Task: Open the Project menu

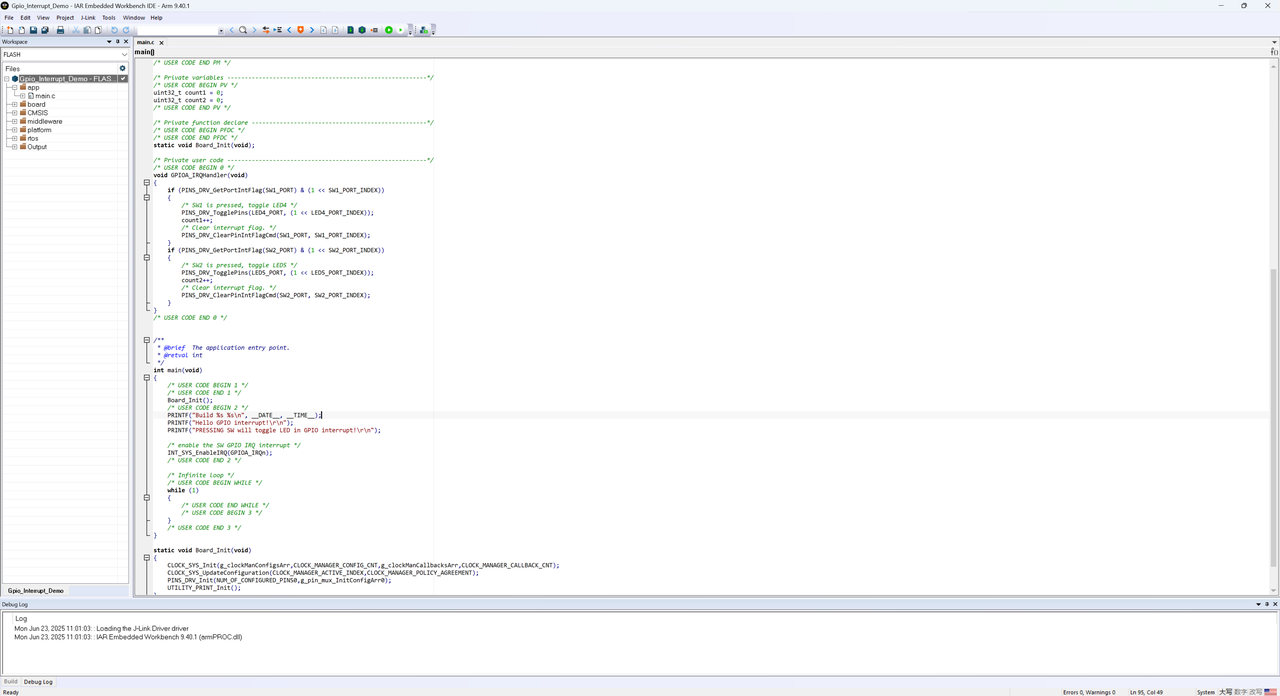Action: click(x=65, y=18)
